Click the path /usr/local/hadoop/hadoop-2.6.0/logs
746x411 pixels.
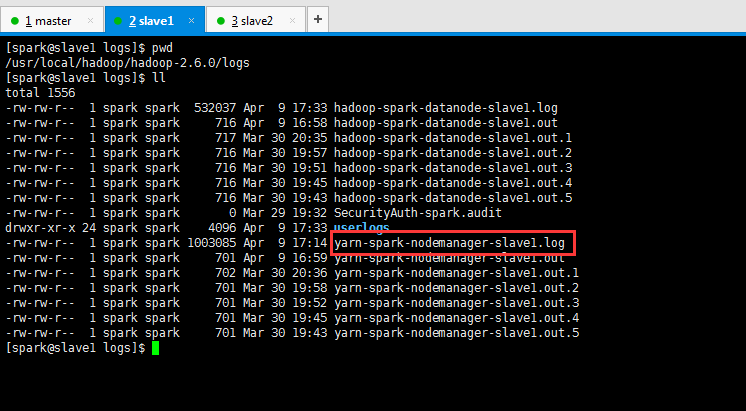127,63
